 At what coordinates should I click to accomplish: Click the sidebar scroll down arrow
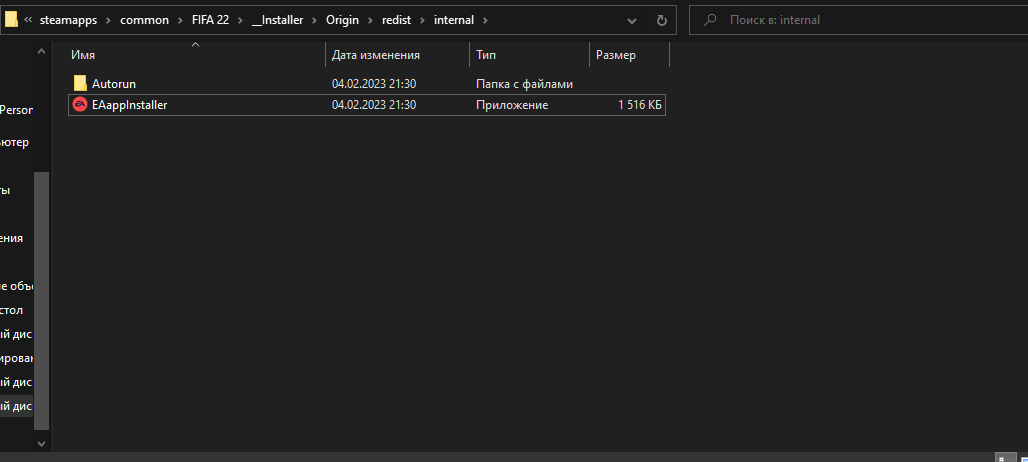pyautogui.click(x=41, y=443)
